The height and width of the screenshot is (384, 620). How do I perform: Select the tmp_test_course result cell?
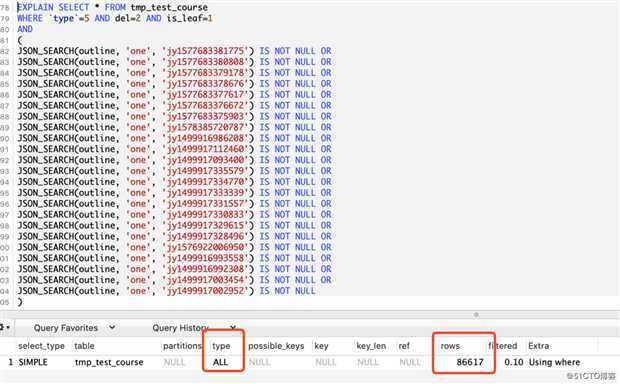click(109, 362)
